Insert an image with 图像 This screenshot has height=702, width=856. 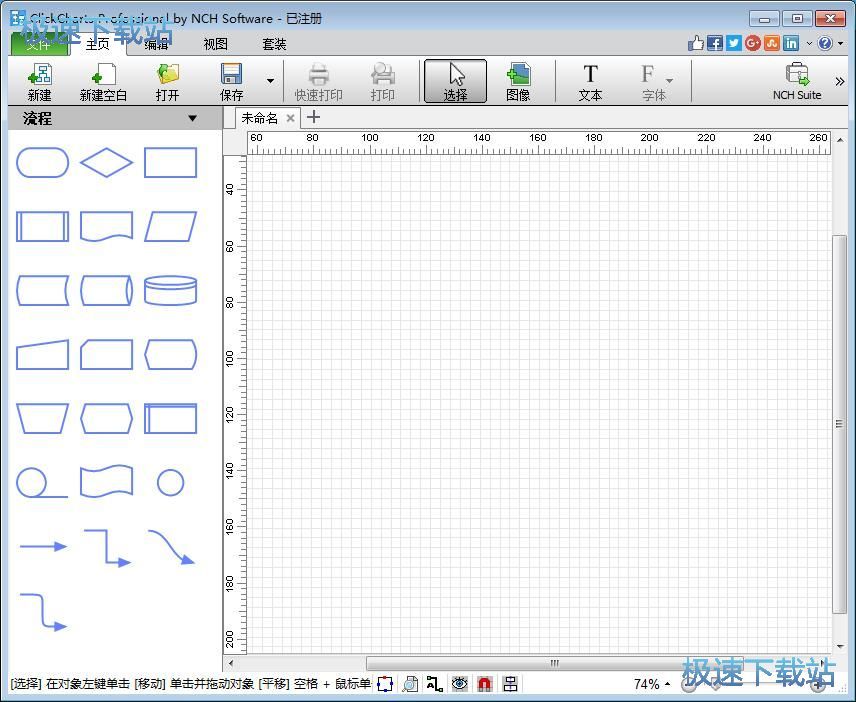coord(518,82)
